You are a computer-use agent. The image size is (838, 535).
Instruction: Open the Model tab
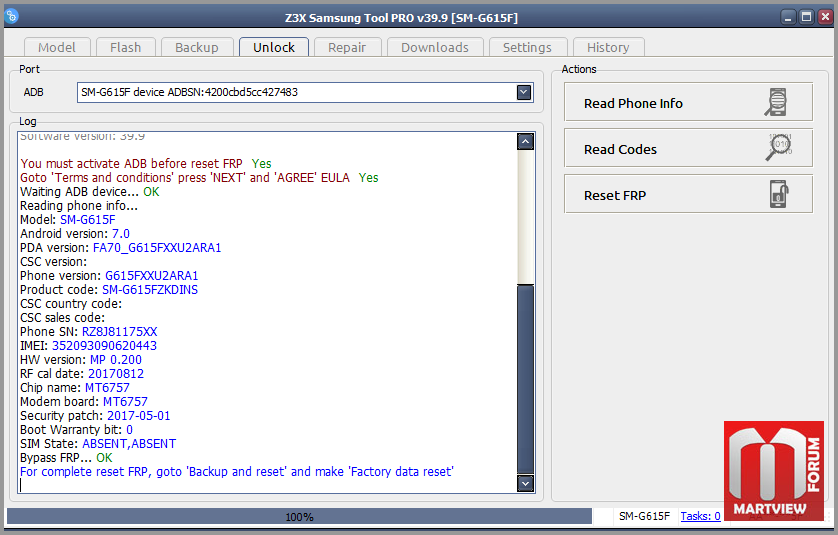pos(57,48)
